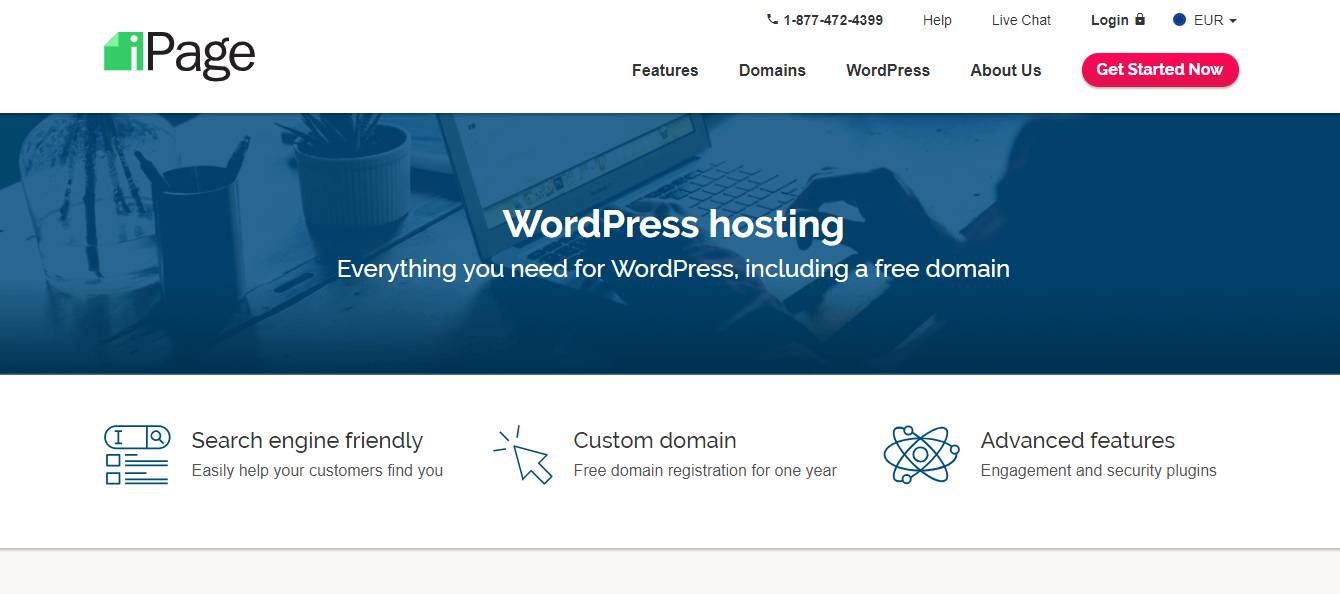Open the Help link

point(937,20)
